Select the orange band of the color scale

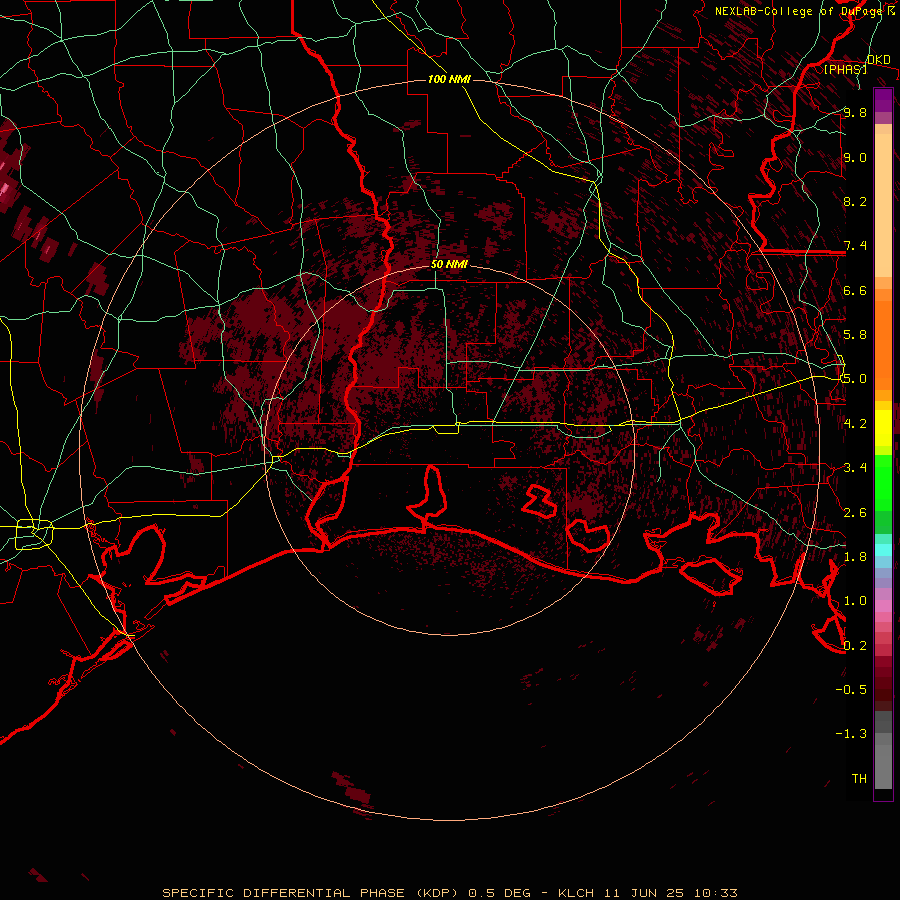[x=883, y=339]
